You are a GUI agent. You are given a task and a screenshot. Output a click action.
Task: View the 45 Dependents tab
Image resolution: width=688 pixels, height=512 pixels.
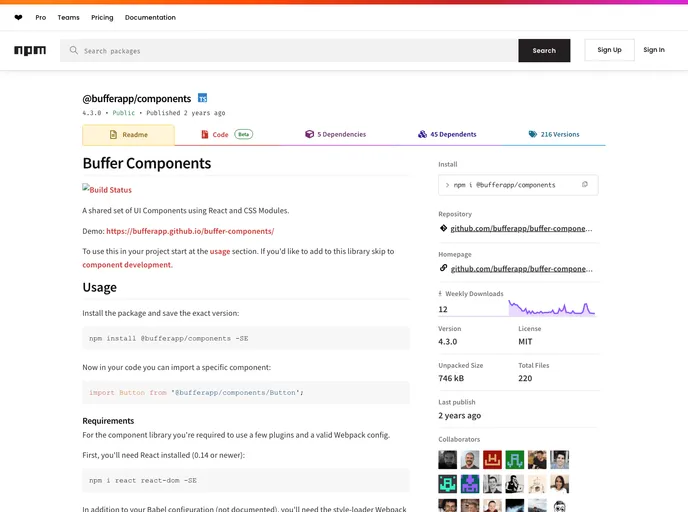447,134
